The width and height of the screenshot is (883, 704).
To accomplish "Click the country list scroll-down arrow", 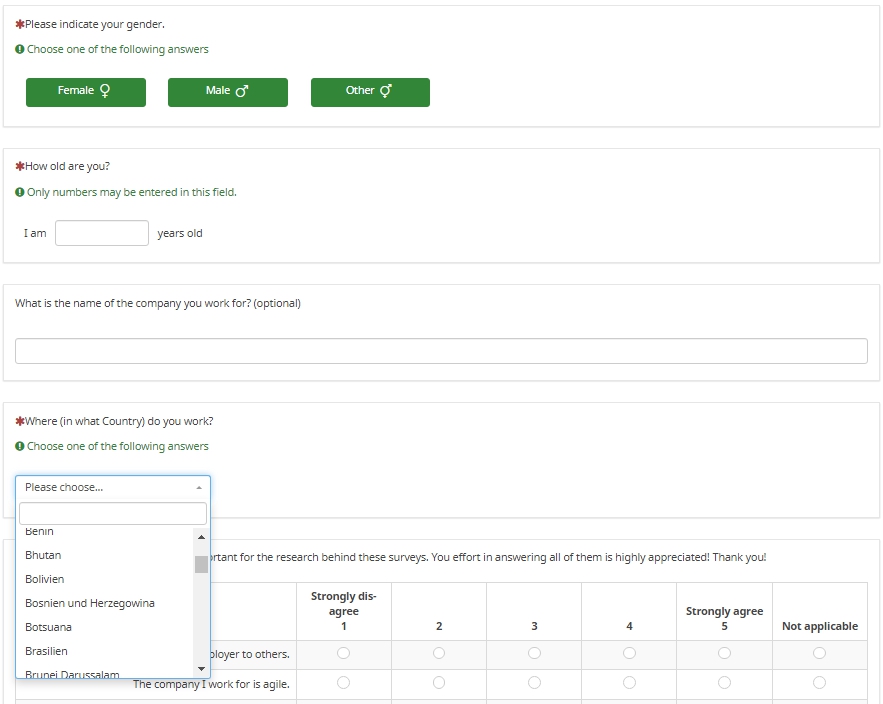I will point(201,669).
